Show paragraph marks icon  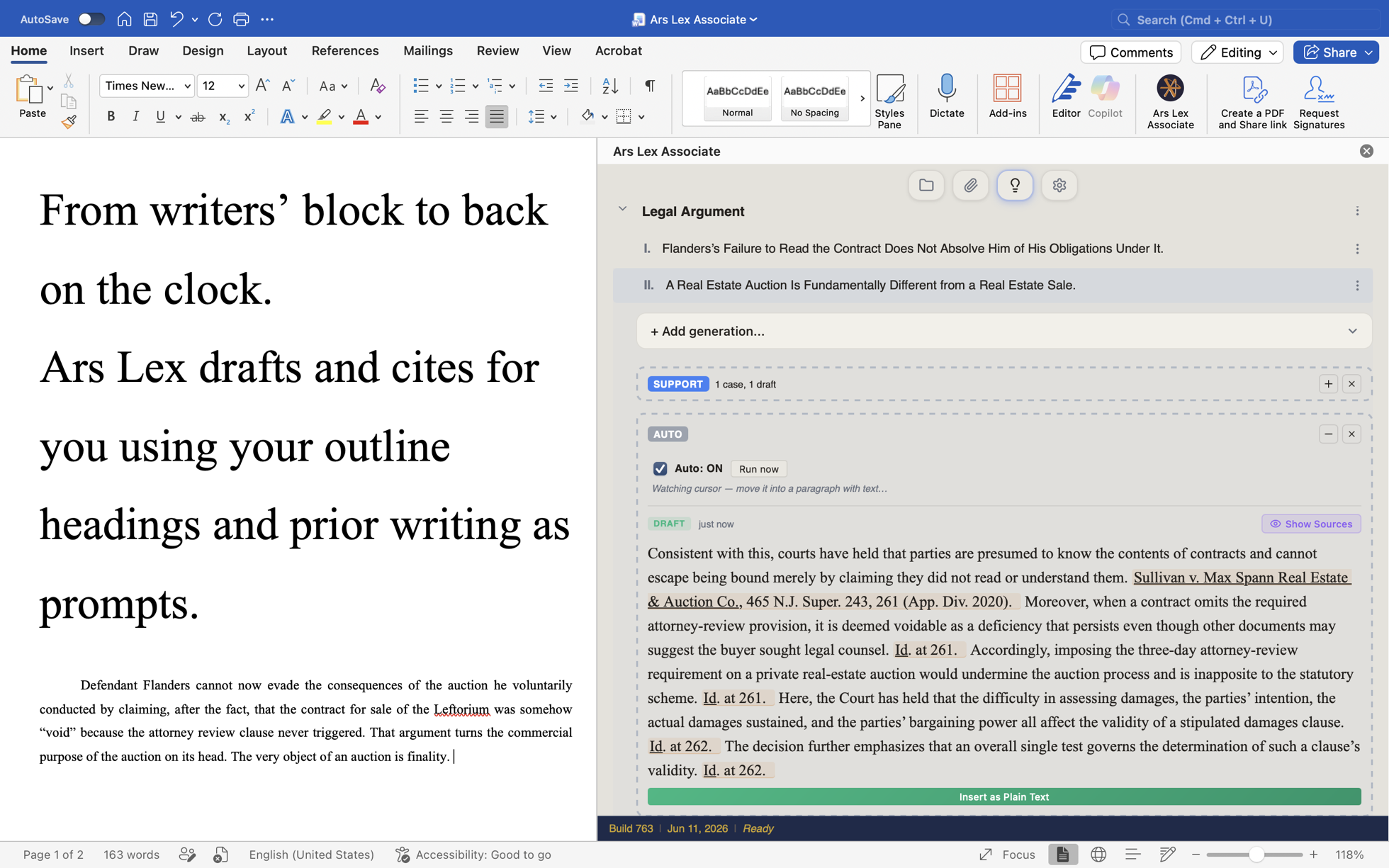click(650, 86)
